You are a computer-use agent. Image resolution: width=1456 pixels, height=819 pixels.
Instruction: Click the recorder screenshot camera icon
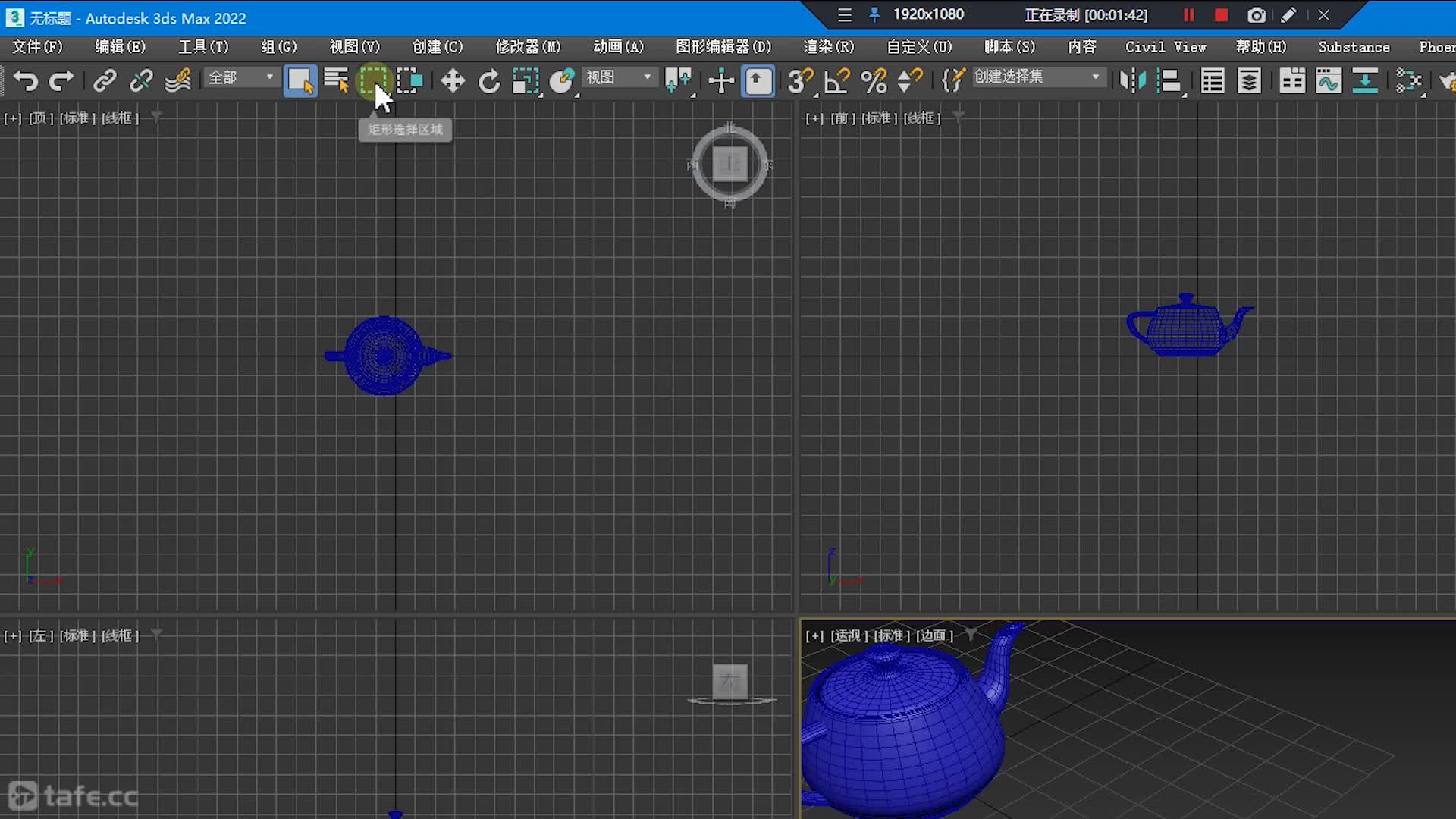pos(1257,15)
